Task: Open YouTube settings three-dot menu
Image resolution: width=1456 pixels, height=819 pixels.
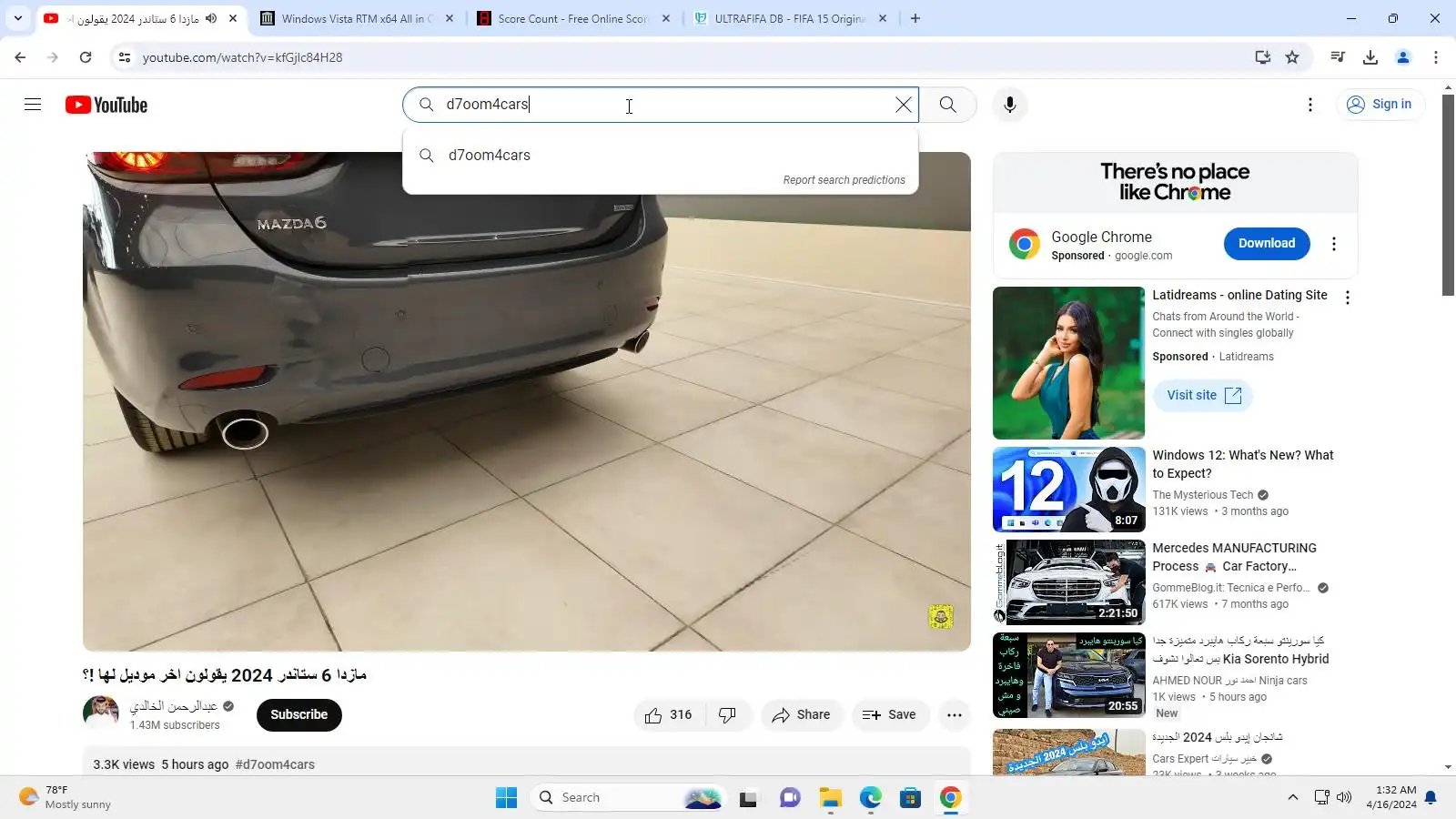Action: click(1310, 105)
